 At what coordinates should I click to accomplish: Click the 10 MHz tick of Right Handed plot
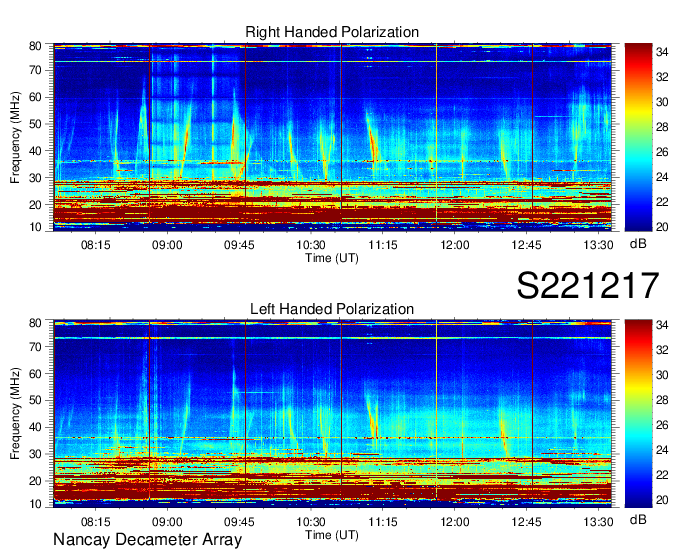[35, 227]
